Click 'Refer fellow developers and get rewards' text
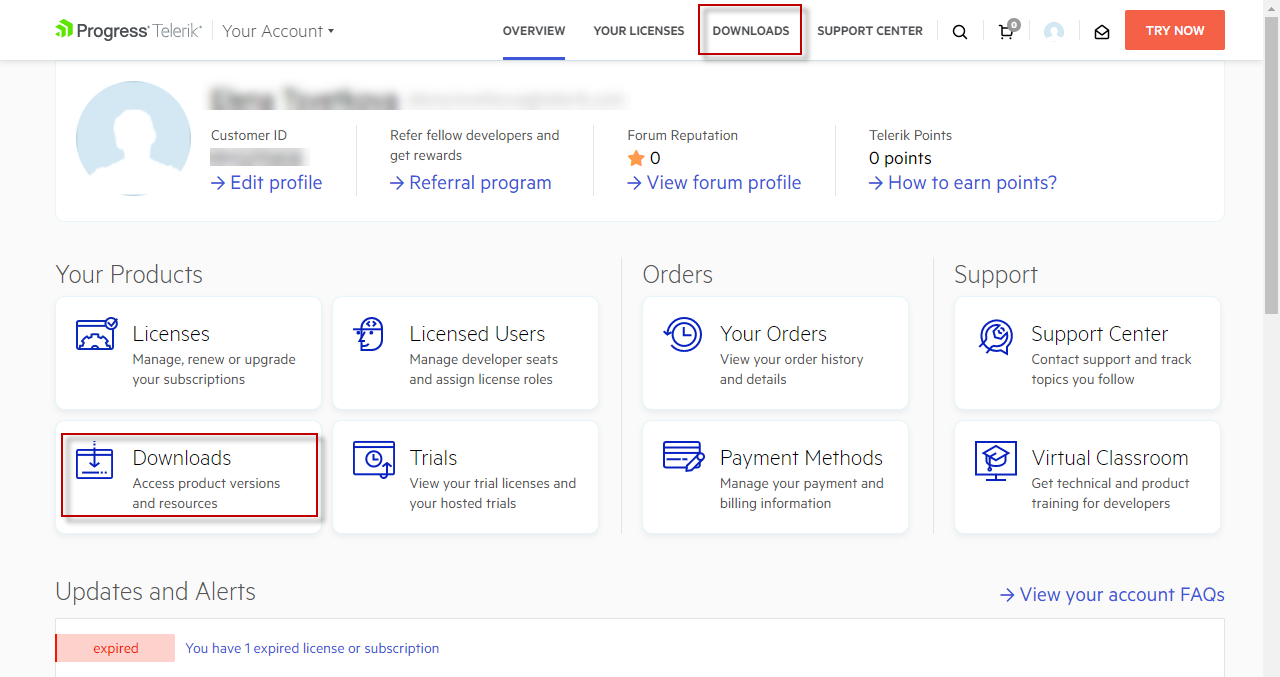This screenshot has height=677, width=1280. click(475, 145)
